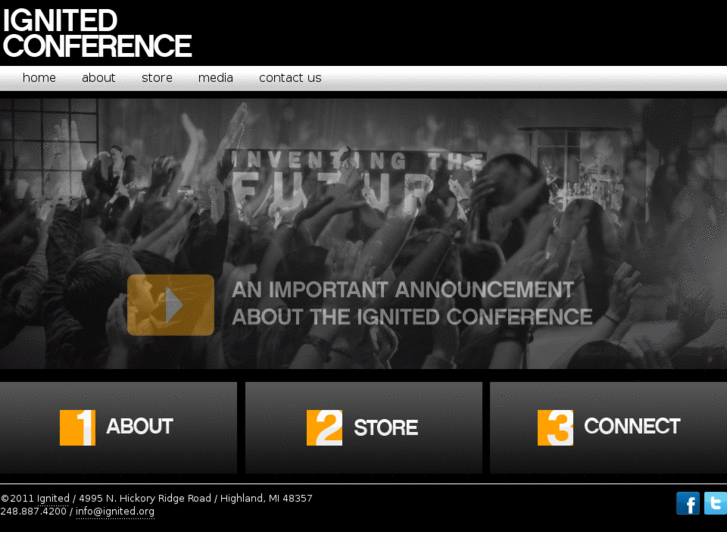Screen dimensions: 727x545
Task: Visit the contact us page
Action: 290,77
